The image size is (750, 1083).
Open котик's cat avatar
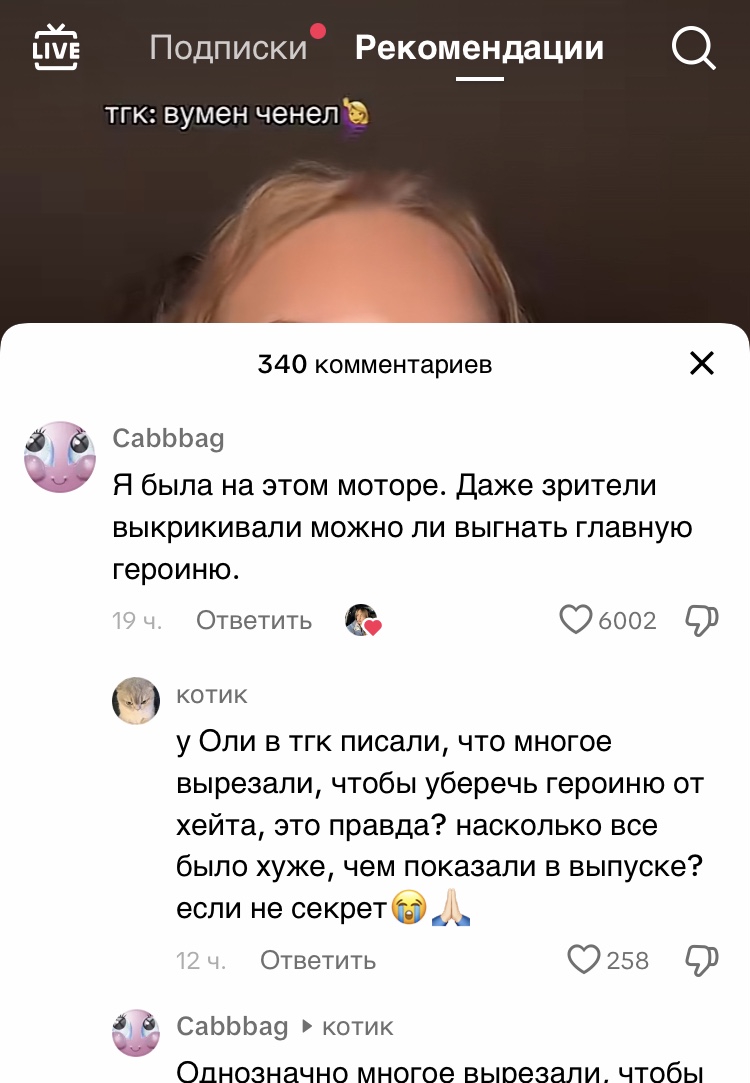(x=136, y=700)
